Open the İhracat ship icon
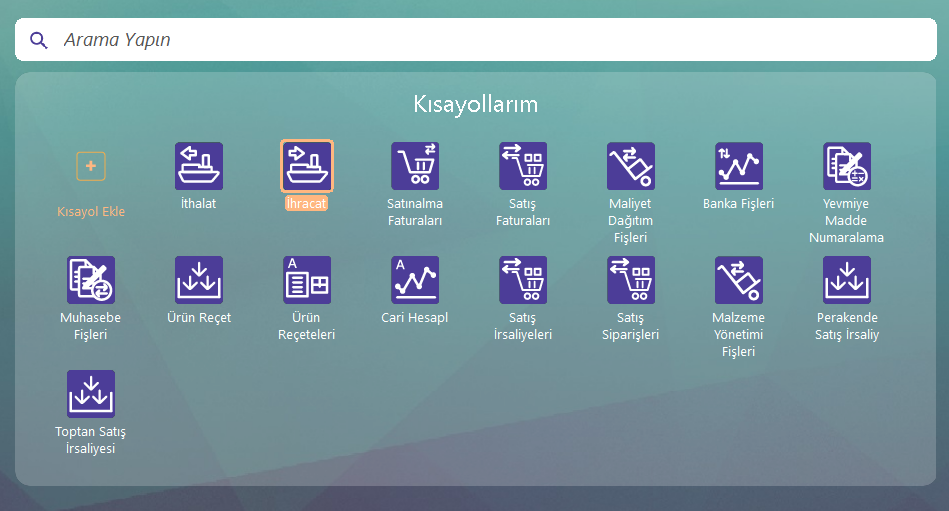 (x=307, y=166)
